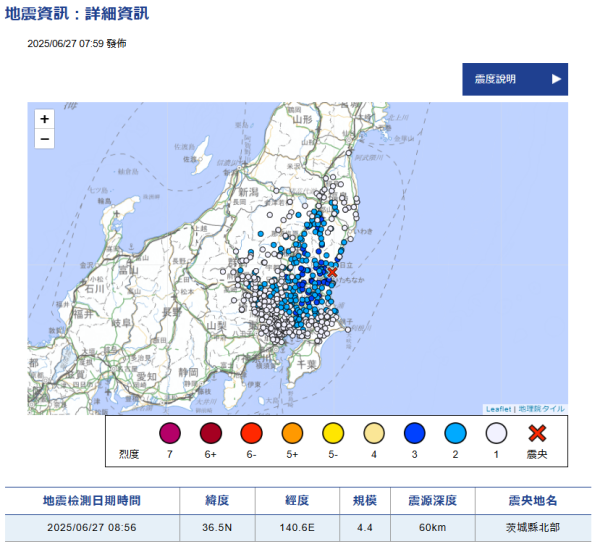Zoom in the map with plus button
Image resolution: width=600 pixels, height=552 pixels.
pyautogui.click(x=44, y=119)
